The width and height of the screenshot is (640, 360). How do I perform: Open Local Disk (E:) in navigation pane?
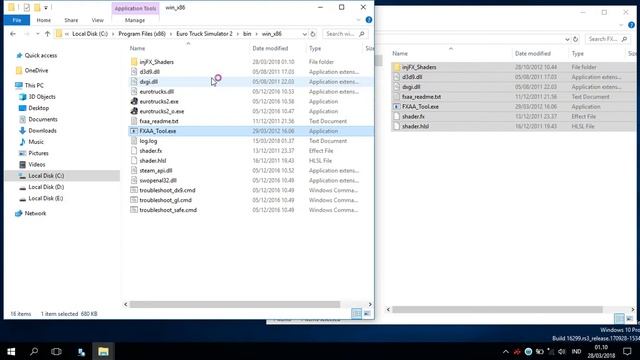[46, 198]
